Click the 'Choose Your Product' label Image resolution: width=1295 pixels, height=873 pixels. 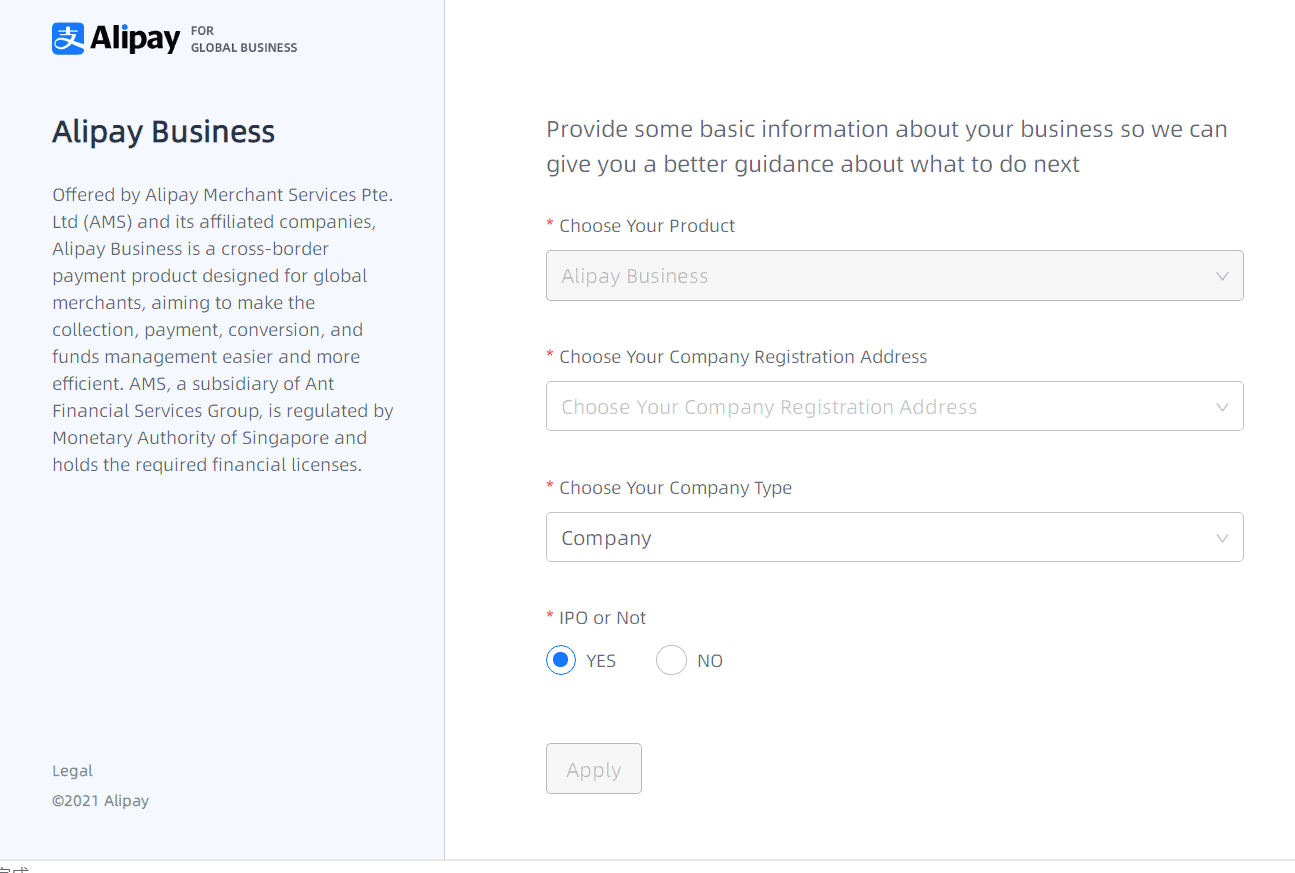coord(647,226)
